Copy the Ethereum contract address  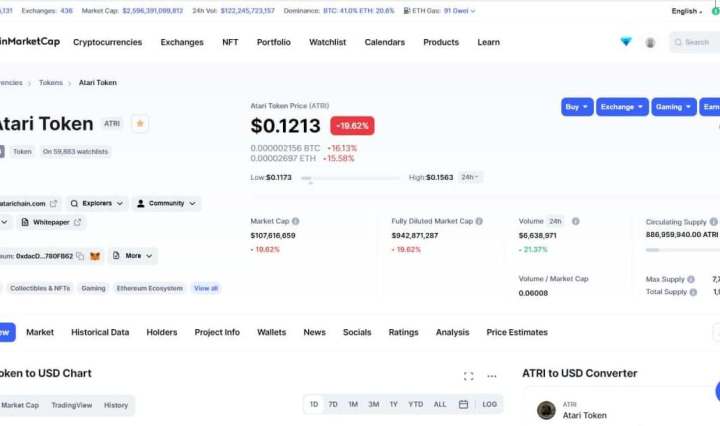click(x=80, y=256)
